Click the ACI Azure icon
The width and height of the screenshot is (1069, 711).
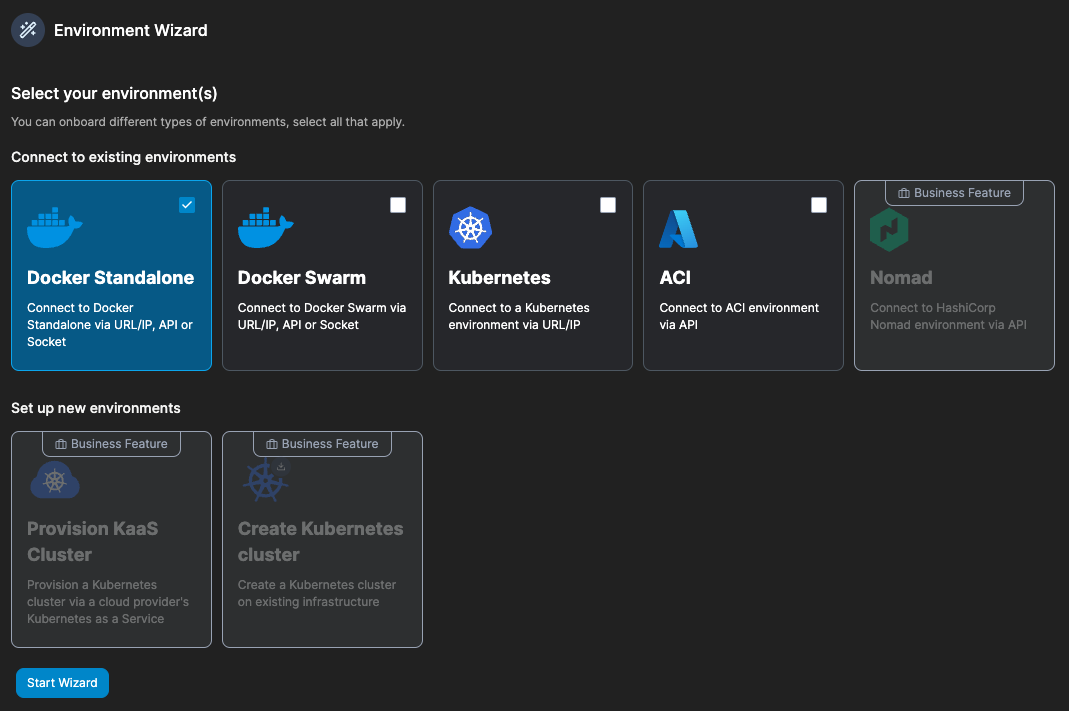678,228
